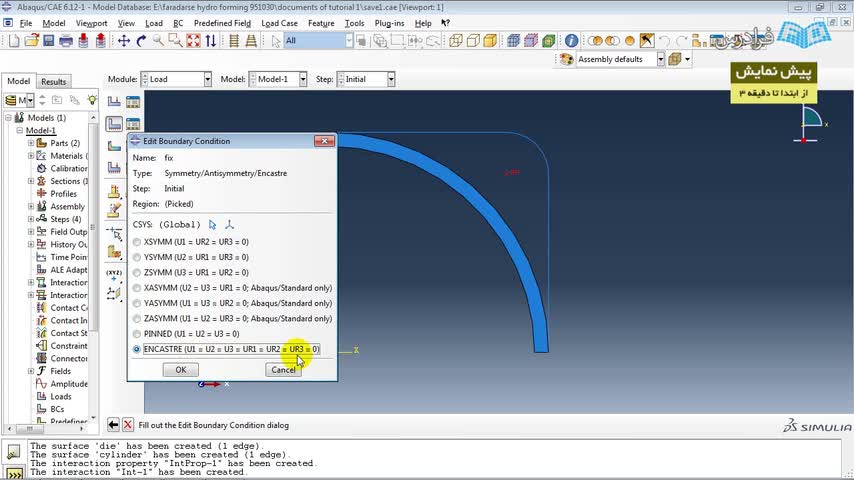
Task: Select the Pan View tool
Action: point(124,41)
